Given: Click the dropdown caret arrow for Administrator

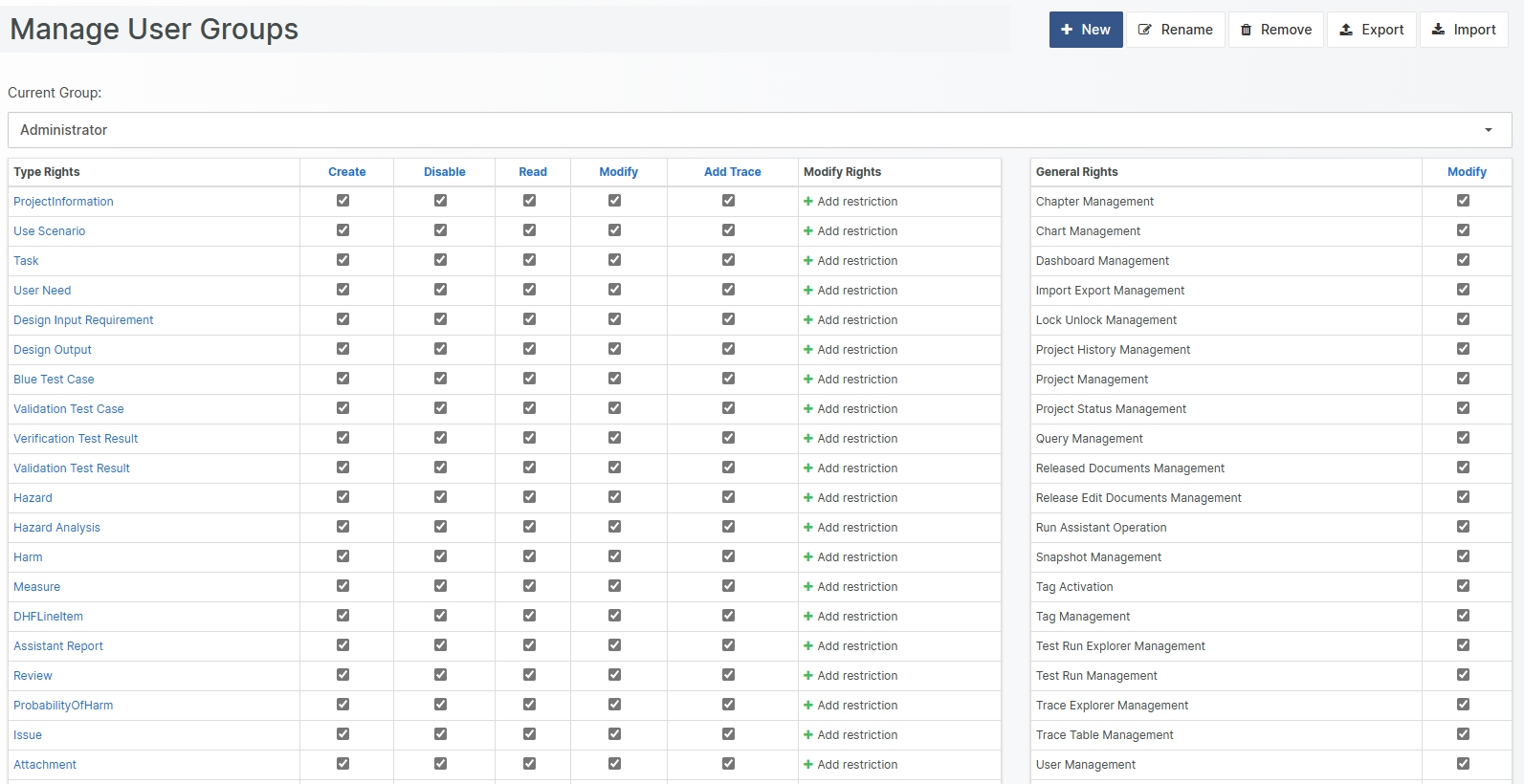Looking at the screenshot, I should coord(1488,130).
